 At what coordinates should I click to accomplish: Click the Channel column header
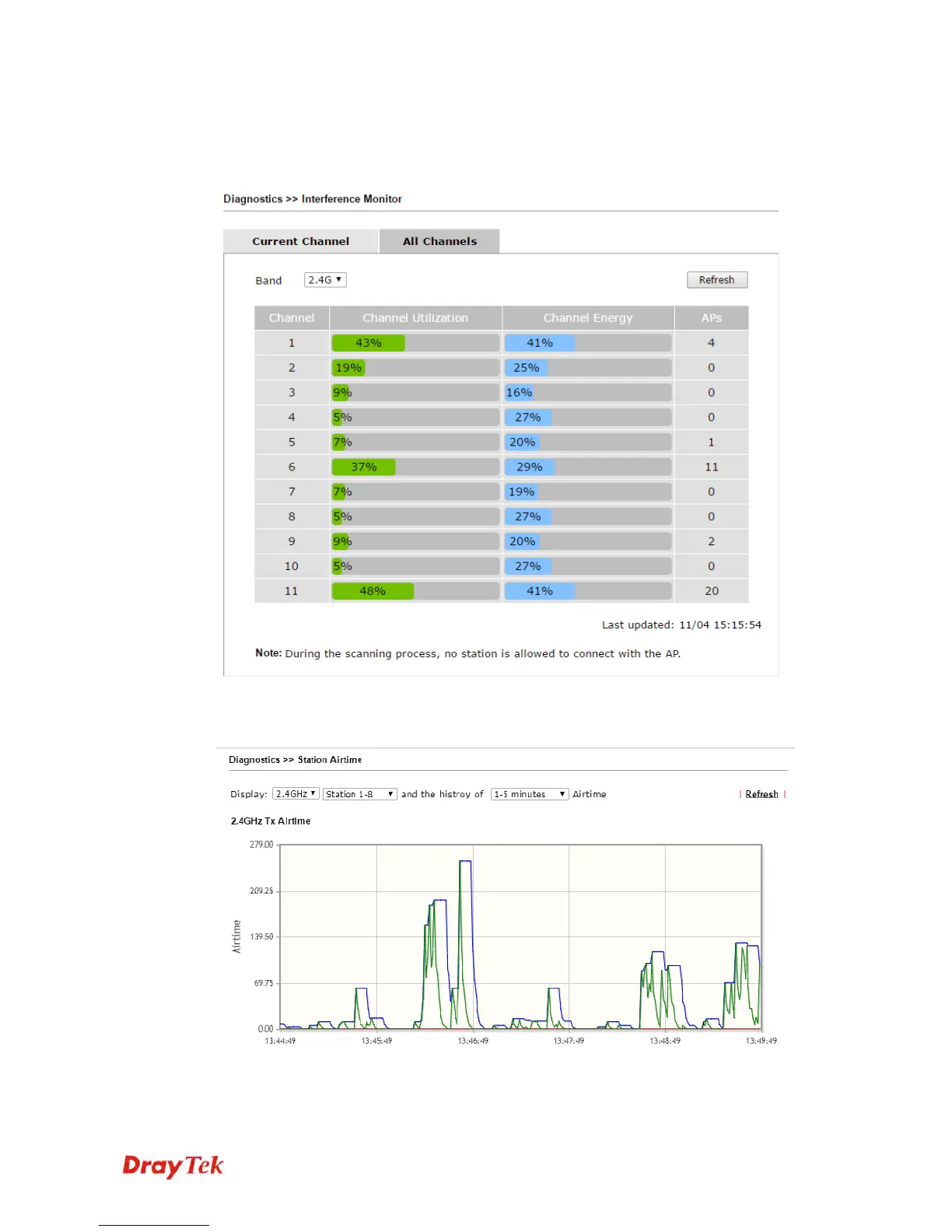pos(292,318)
